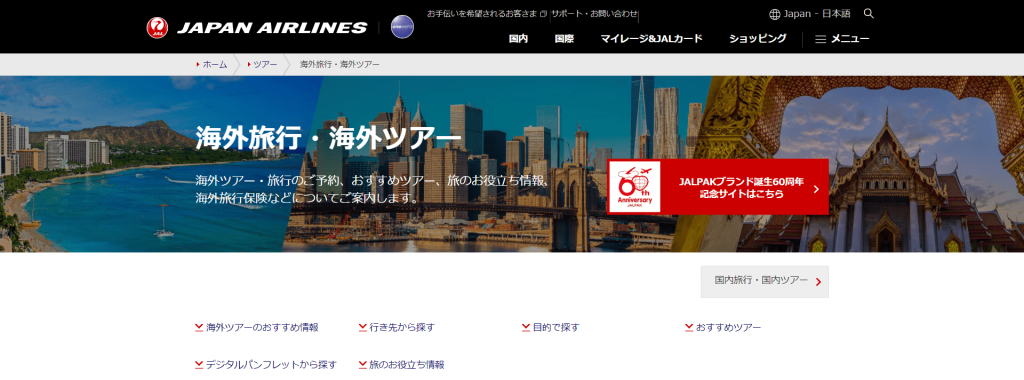Screen dimensions: 1024x380
Task: Open the 国際 navigation menu
Action: pyautogui.click(x=564, y=39)
